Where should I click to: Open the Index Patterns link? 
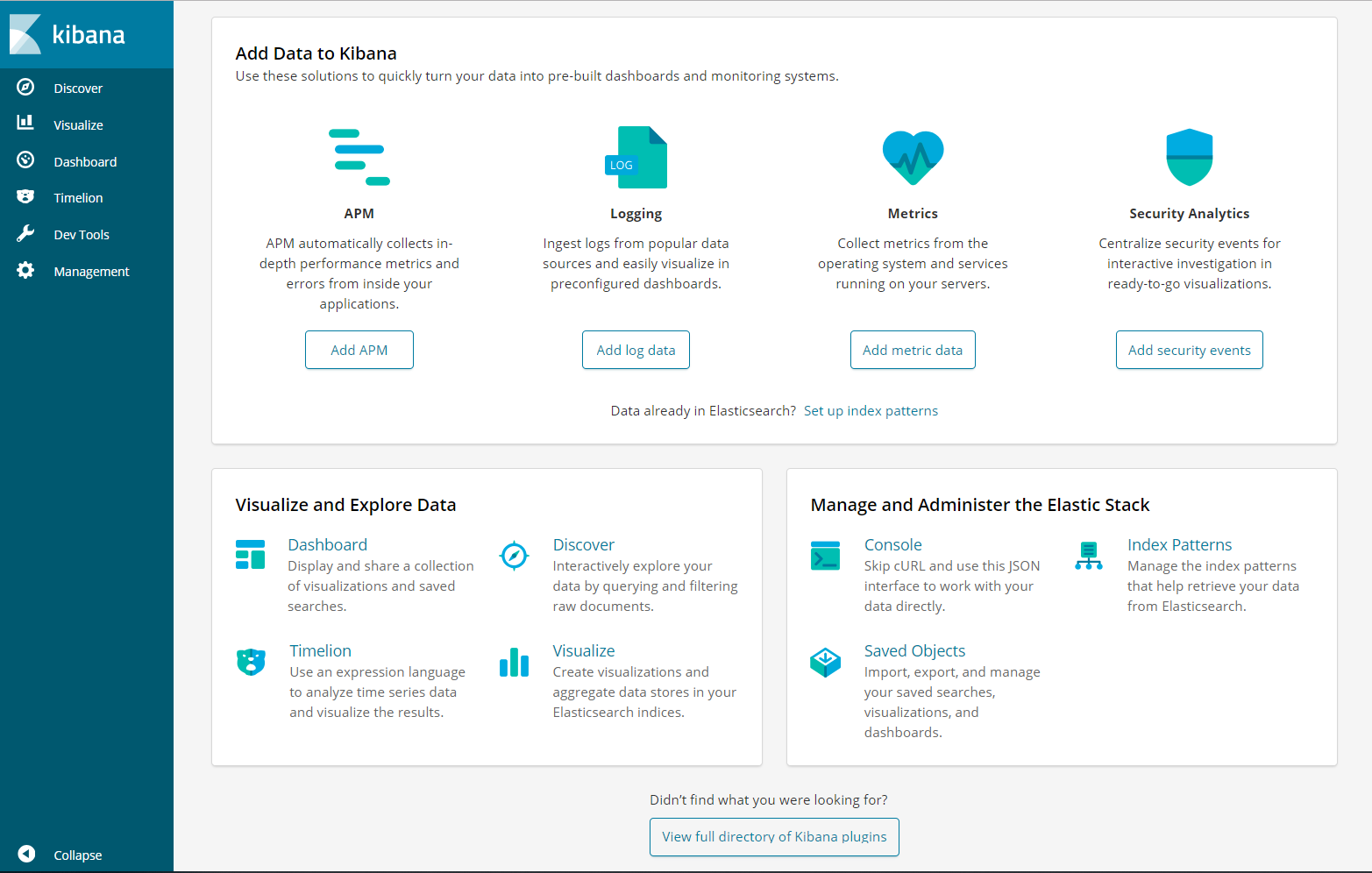pos(1179,545)
